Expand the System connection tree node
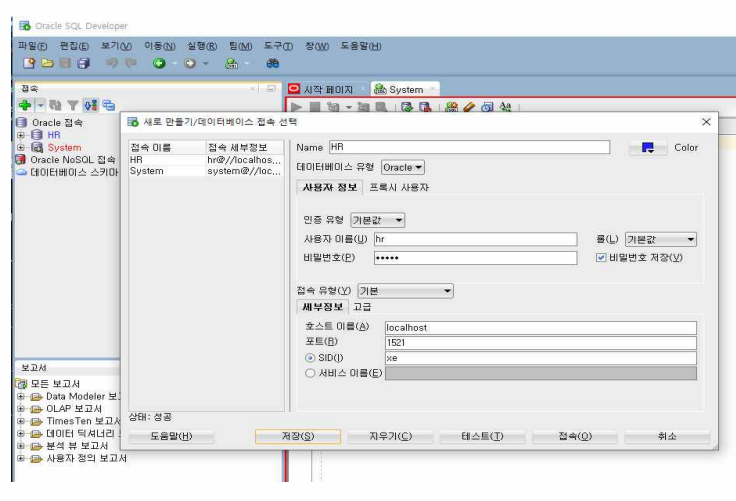736x501 pixels. coord(21,147)
